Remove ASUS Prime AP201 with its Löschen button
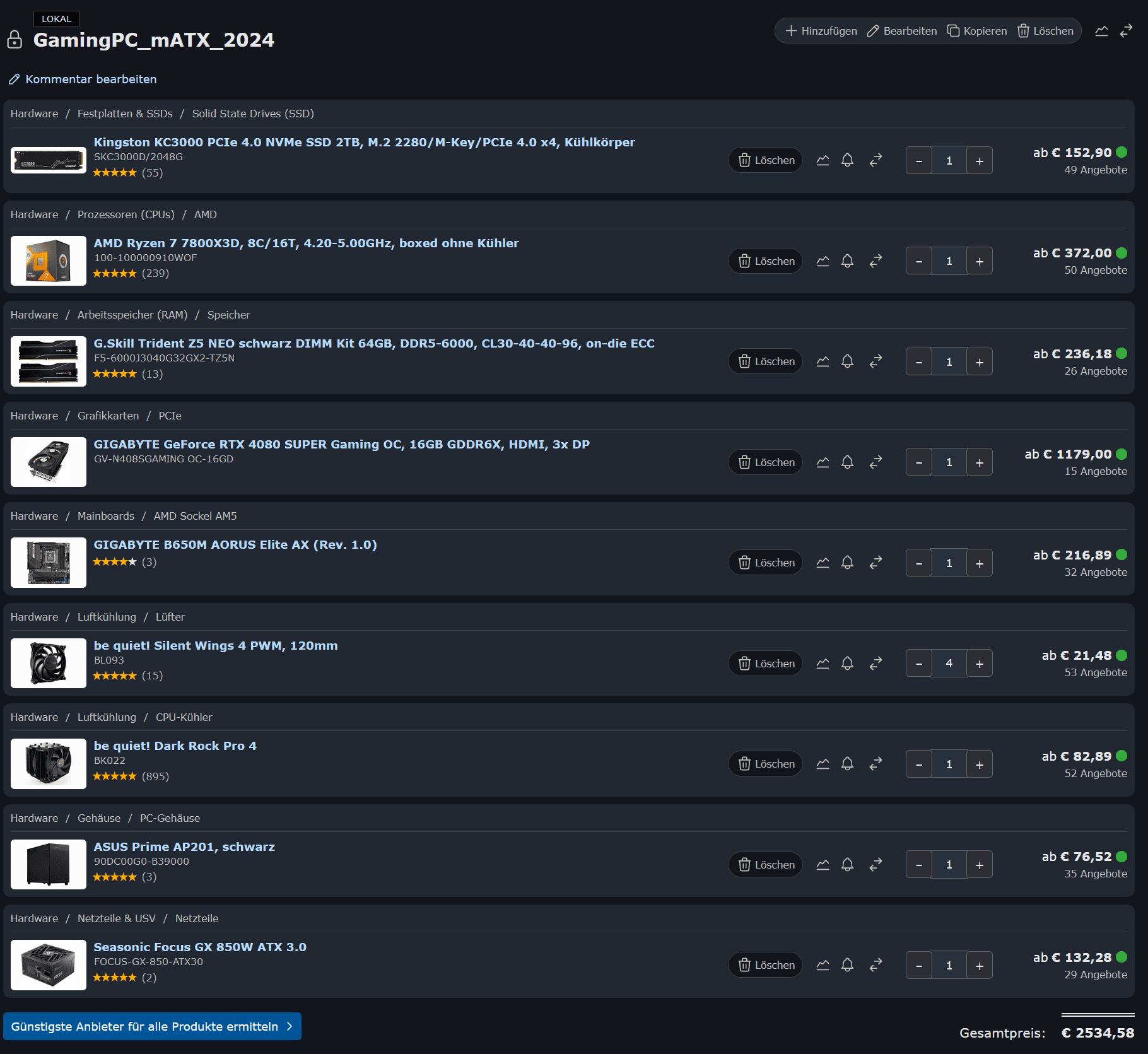The height and width of the screenshot is (1054, 1148). tap(766, 865)
